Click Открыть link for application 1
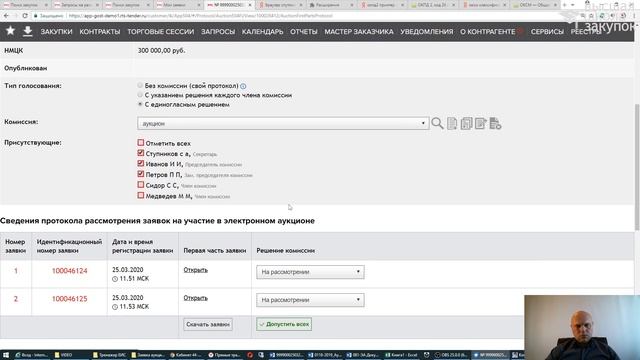Viewport: 640px width, 360px height. [196, 270]
